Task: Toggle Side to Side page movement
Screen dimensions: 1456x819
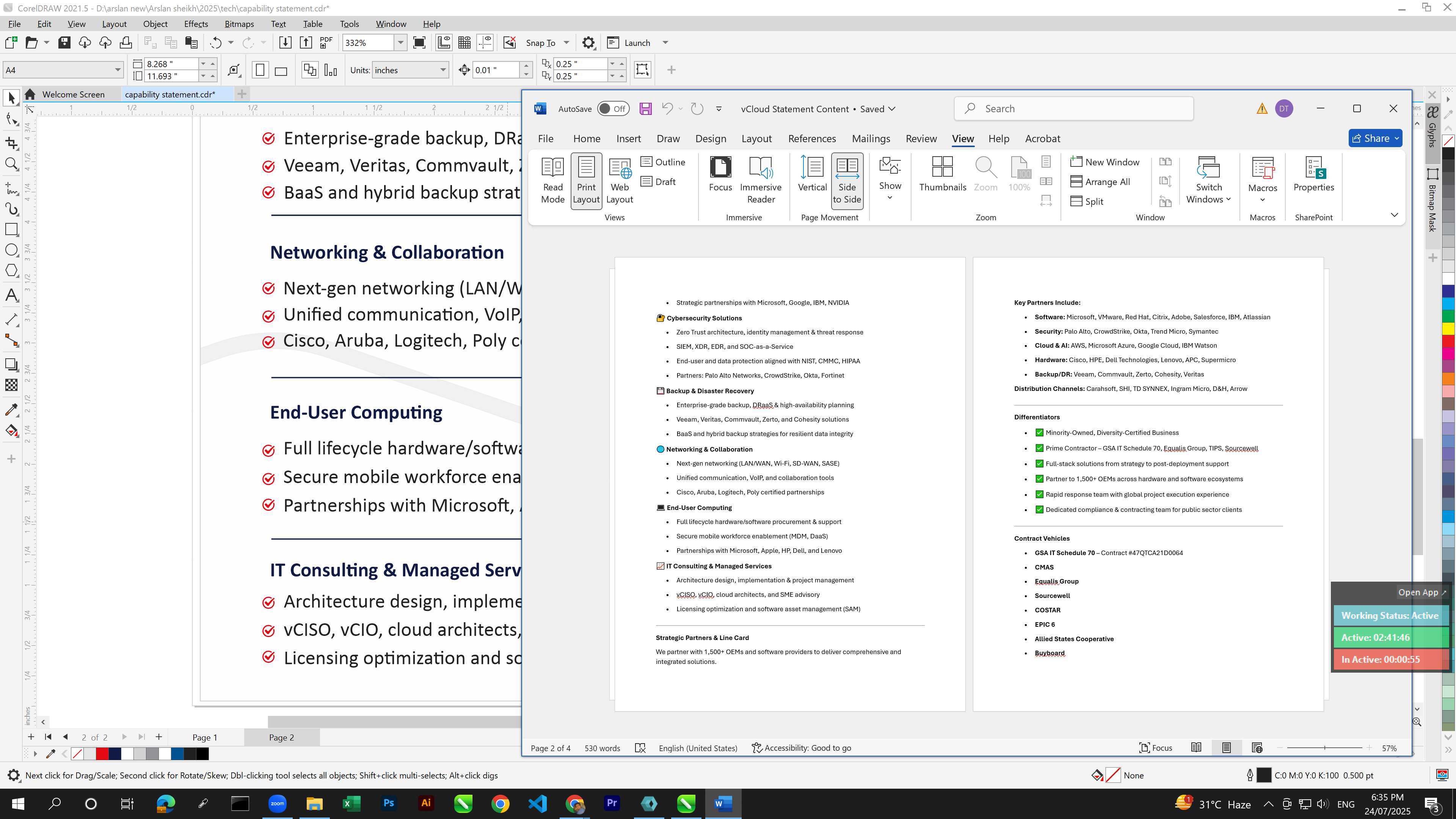Action: pos(847,180)
